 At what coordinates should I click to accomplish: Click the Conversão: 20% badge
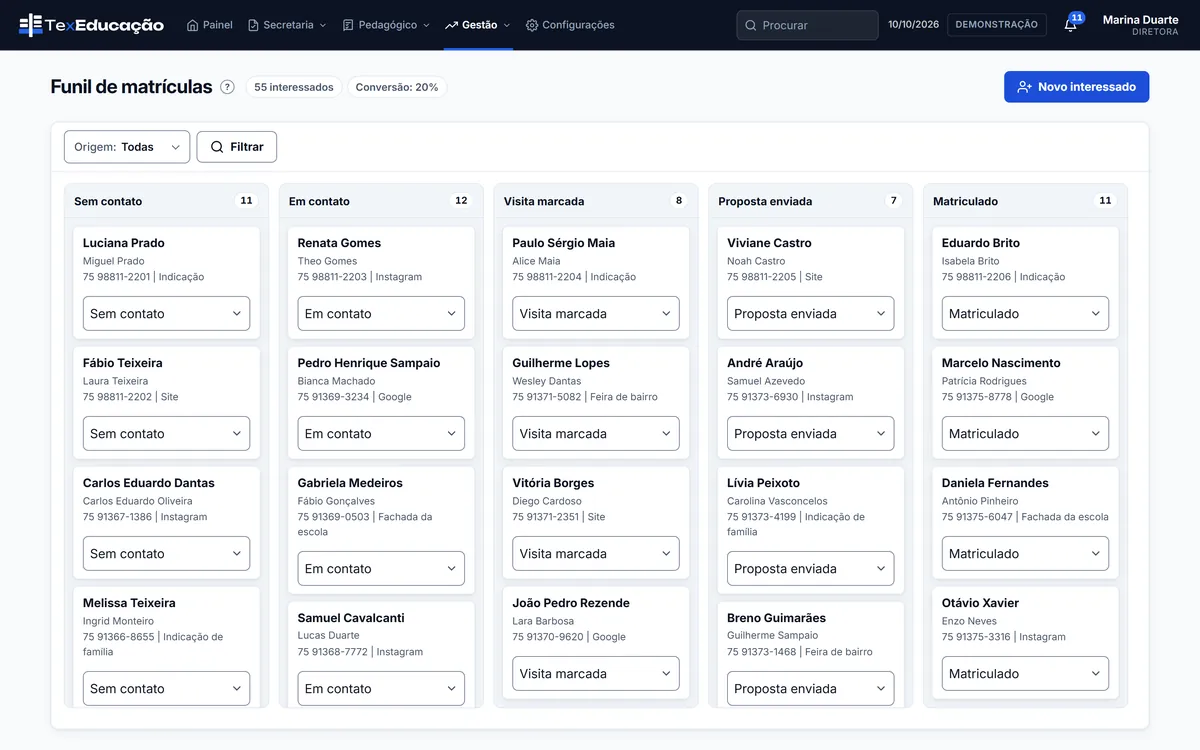coord(397,87)
